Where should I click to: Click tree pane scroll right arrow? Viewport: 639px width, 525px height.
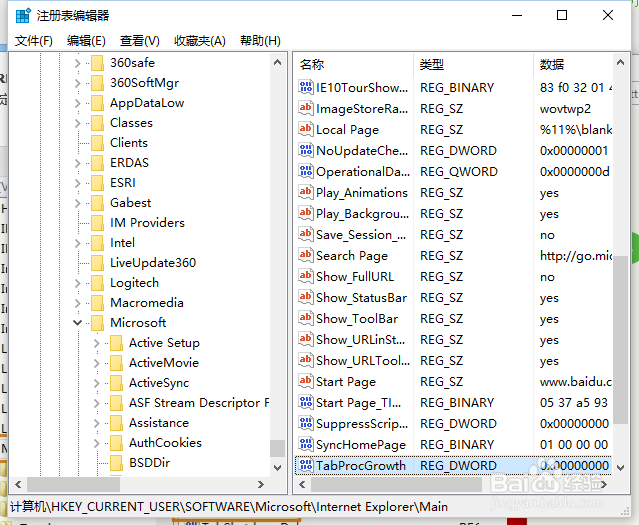(261, 484)
